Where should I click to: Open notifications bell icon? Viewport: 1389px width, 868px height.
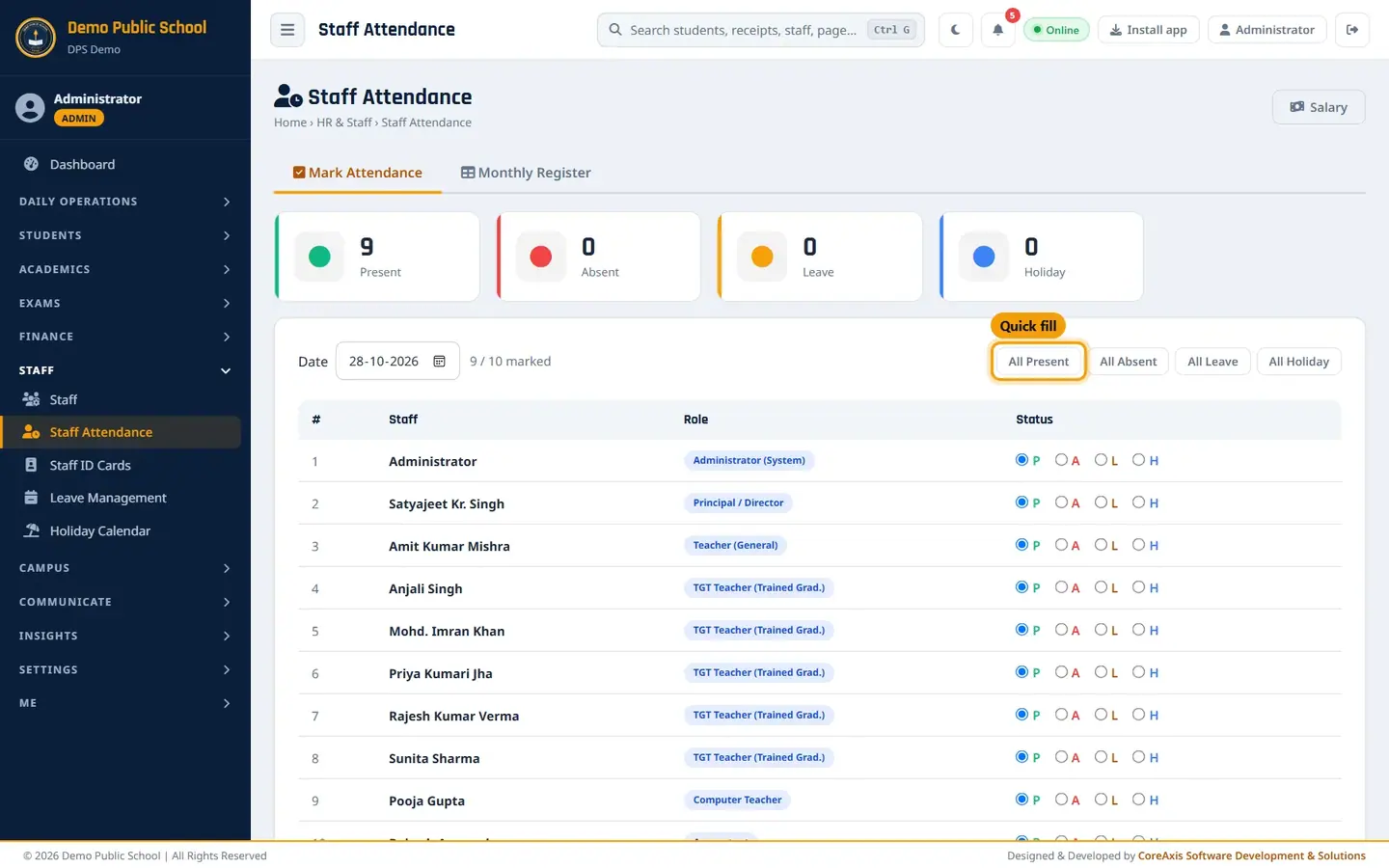[998, 30]
